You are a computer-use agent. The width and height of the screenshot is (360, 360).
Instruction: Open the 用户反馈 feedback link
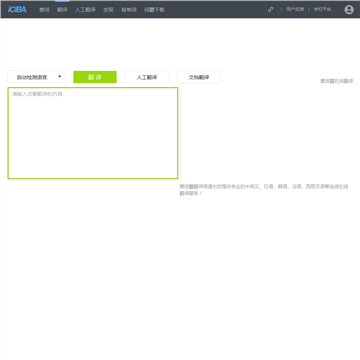pyautogui.click(x=295, y=9)
